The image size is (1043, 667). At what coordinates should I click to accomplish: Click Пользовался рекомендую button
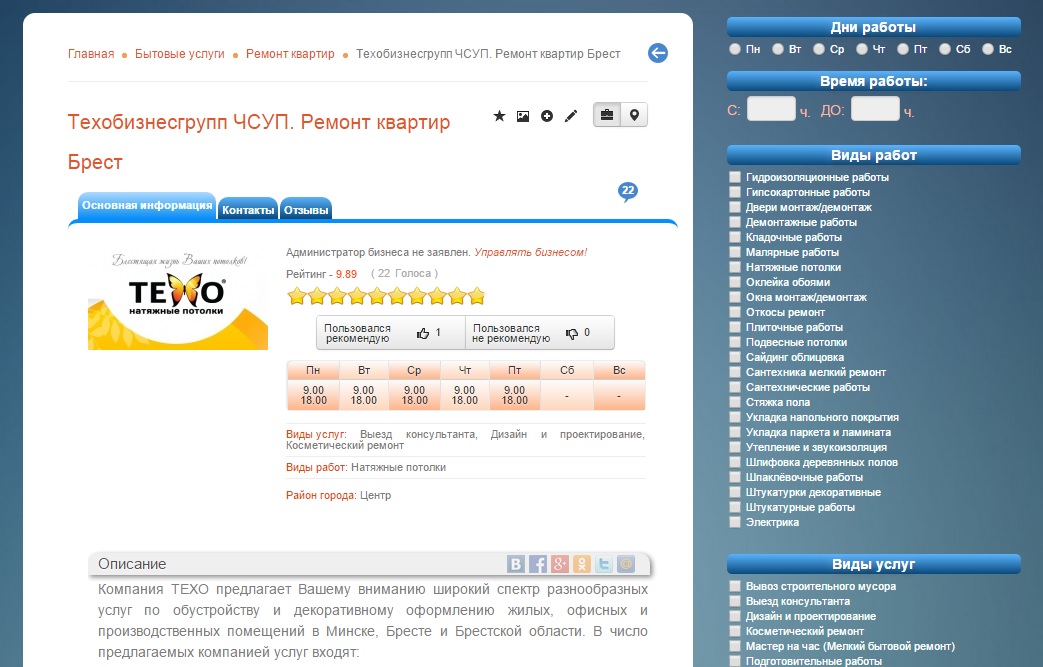click(390, 333)
